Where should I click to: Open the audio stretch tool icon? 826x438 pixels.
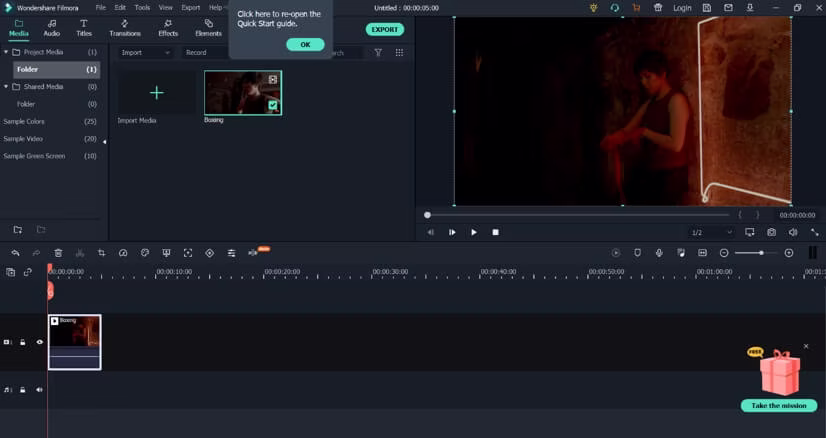pyautogui.click(x=253, y=253)
